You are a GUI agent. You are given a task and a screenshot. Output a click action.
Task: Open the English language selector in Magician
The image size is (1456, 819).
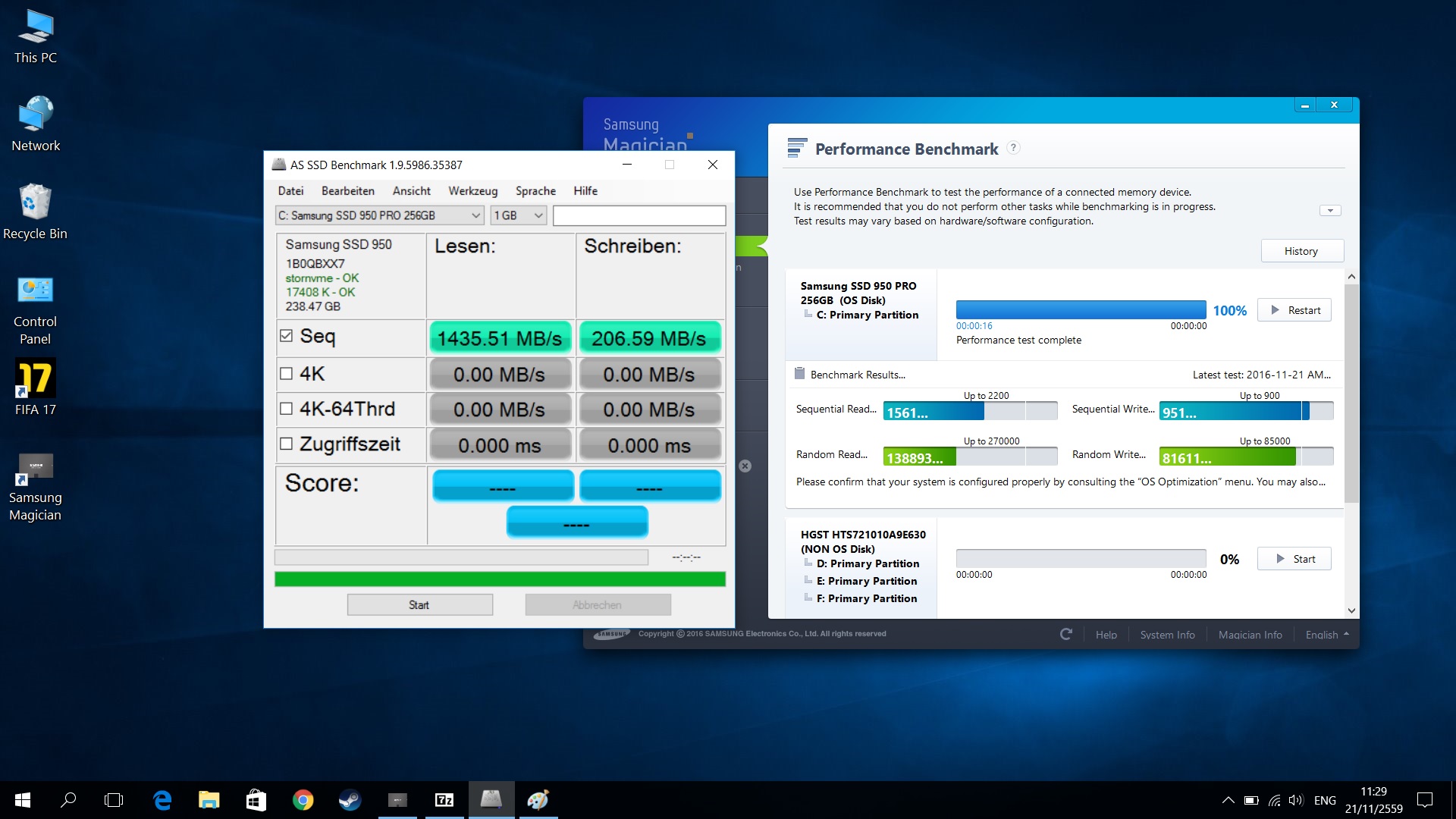pos(1327,635)
